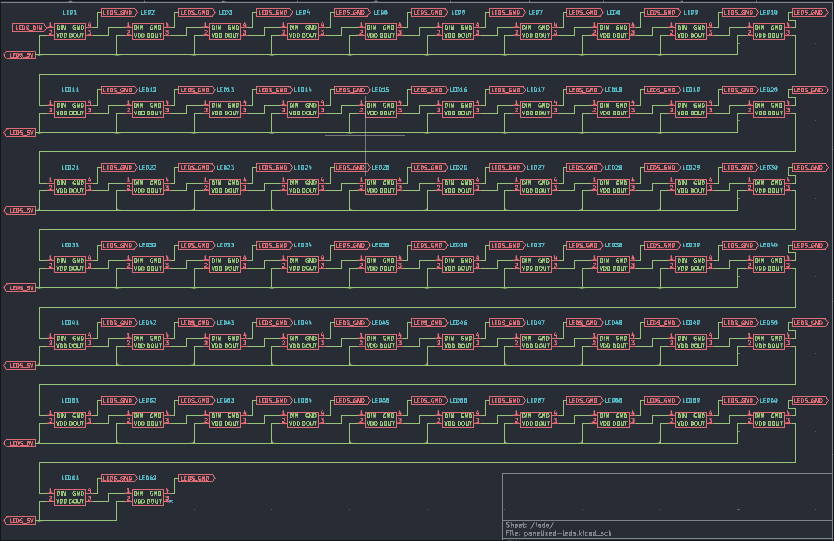Screen dimensions: 834x541
Task: Click the LED51 component symbol
Action: coord(70,419)
